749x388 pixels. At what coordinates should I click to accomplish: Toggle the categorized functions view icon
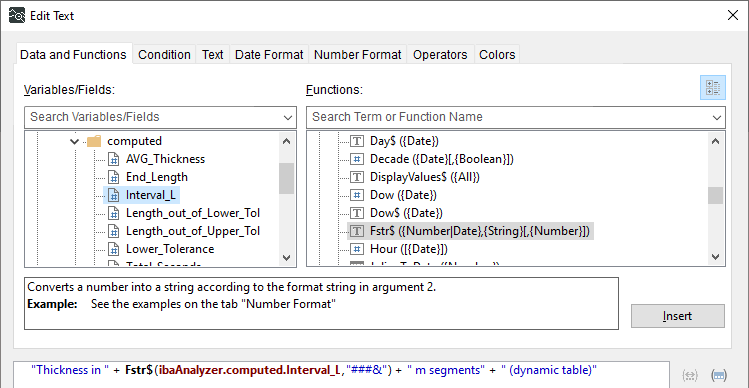point(713,87)
